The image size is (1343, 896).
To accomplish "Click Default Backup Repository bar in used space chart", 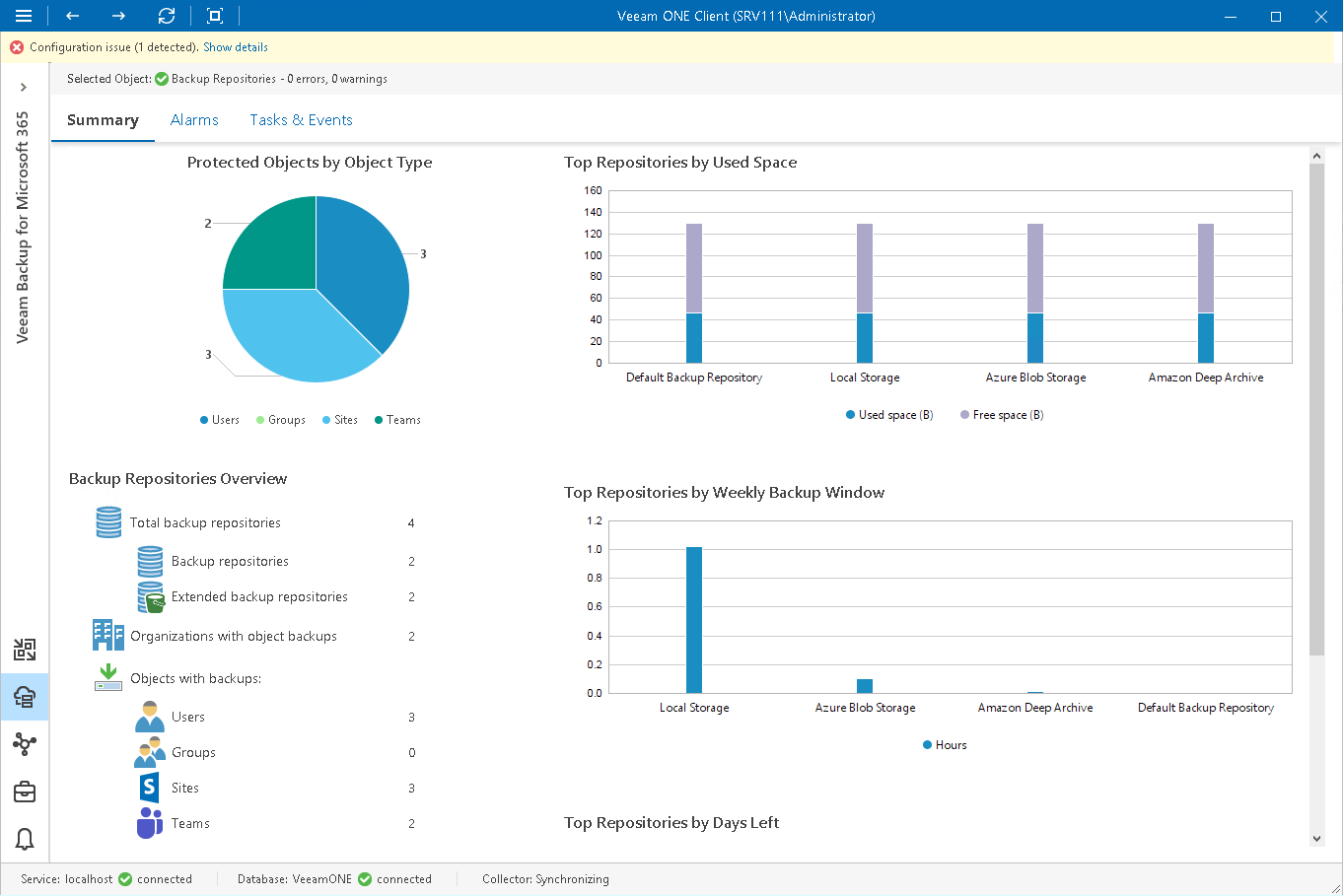I will click(694, 294).
